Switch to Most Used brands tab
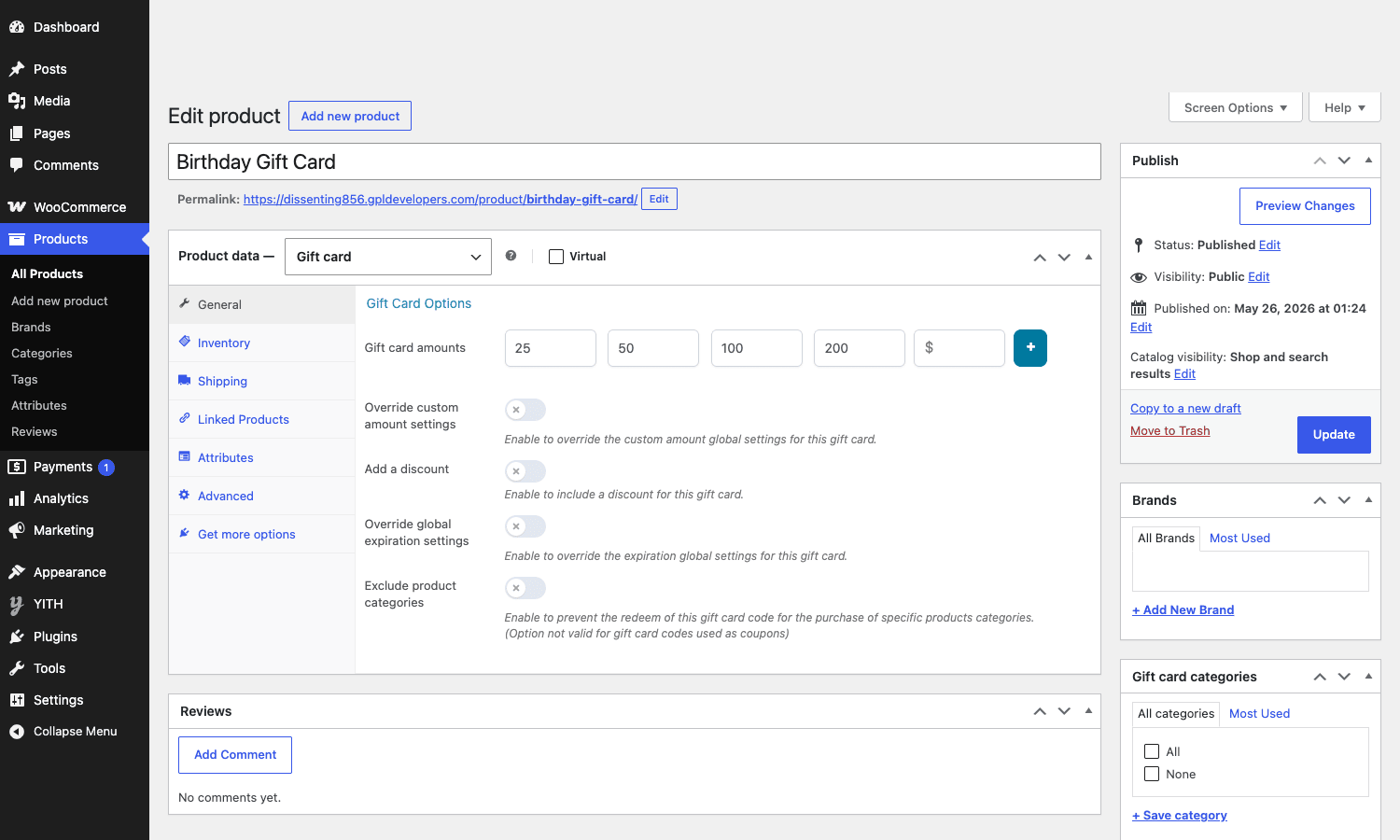The width and height of the screenshot is (1400, 840). pos(1239,538)
